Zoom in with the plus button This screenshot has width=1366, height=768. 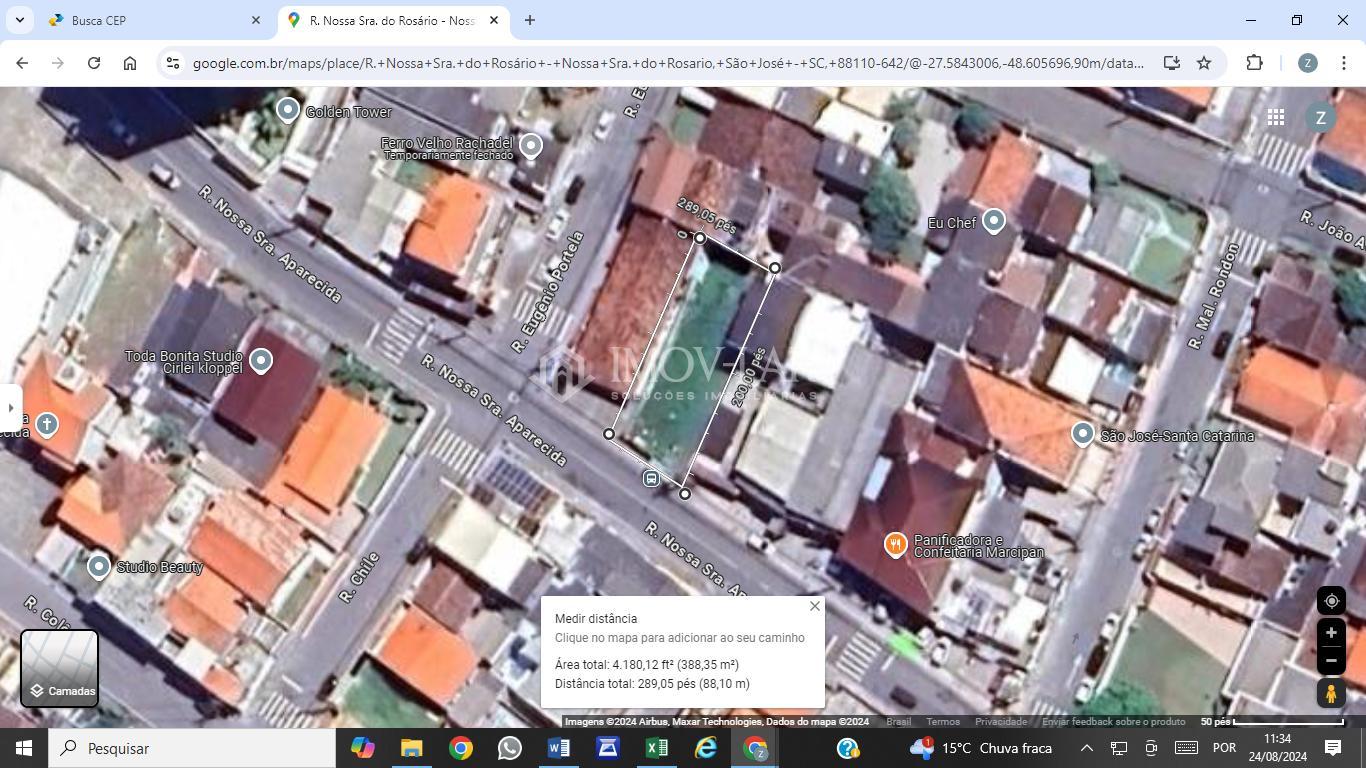click(1330, 633)
